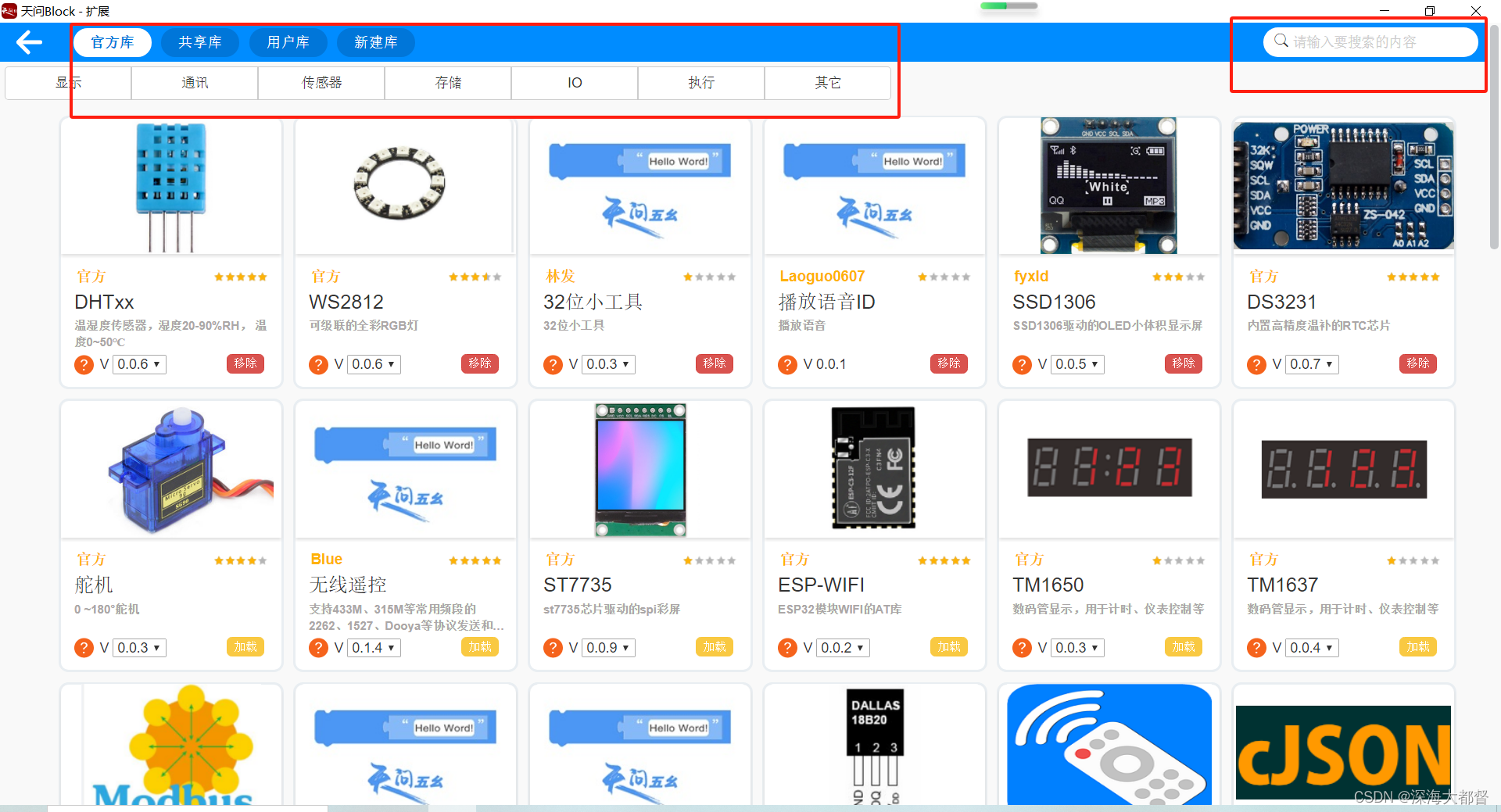Open help icon for ST7735
This screenshot has height=812, width=1501.
coord(553,648)
